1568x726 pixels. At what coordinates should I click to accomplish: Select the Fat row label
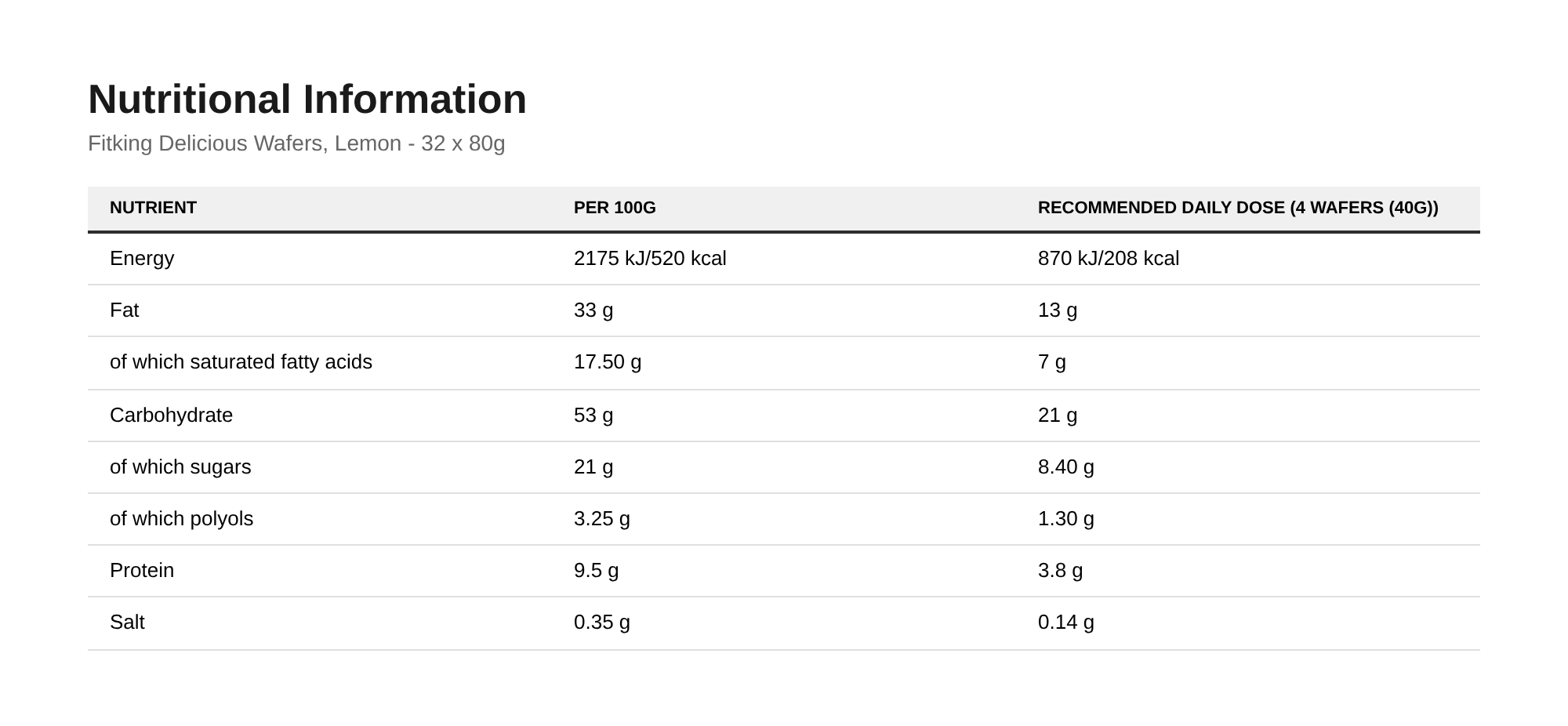[124, 310]
